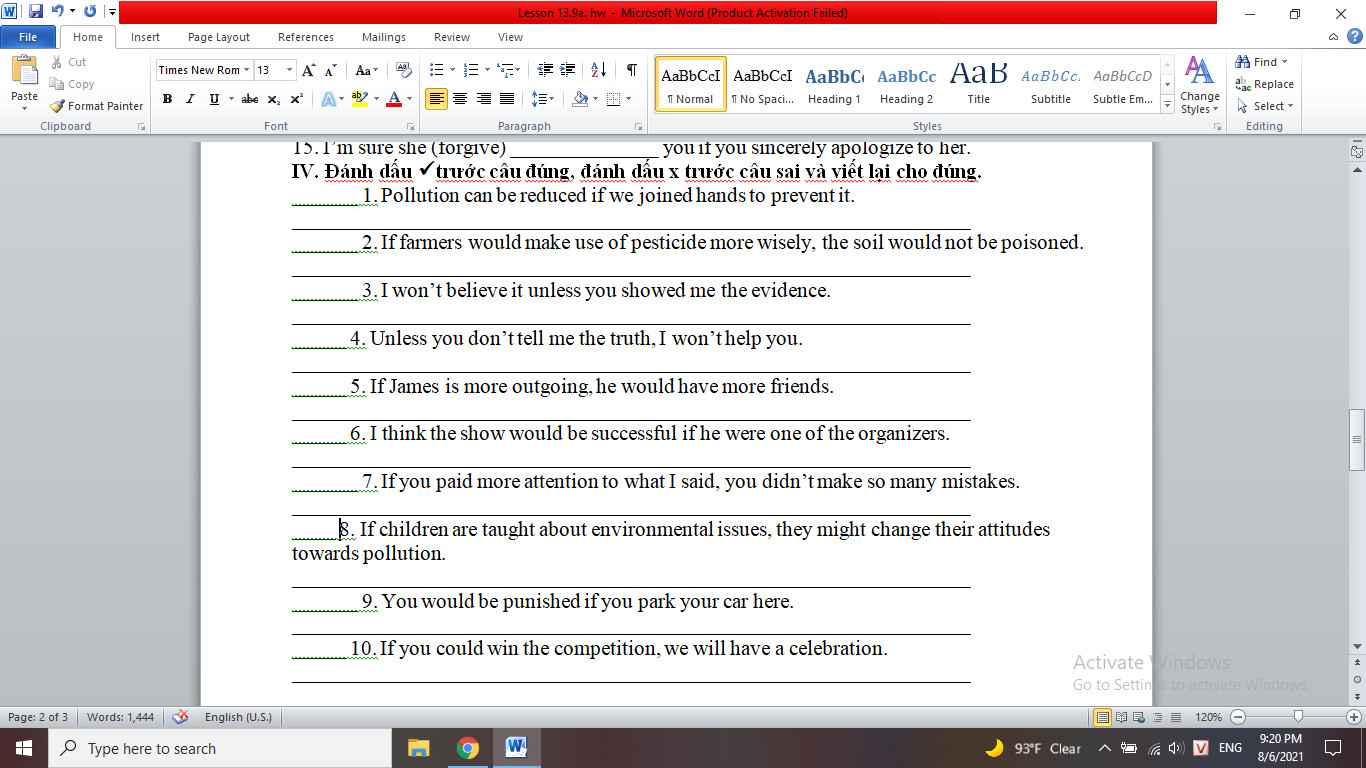Switch to the Review tab
1366x768 pixels.
coord(452,37)
